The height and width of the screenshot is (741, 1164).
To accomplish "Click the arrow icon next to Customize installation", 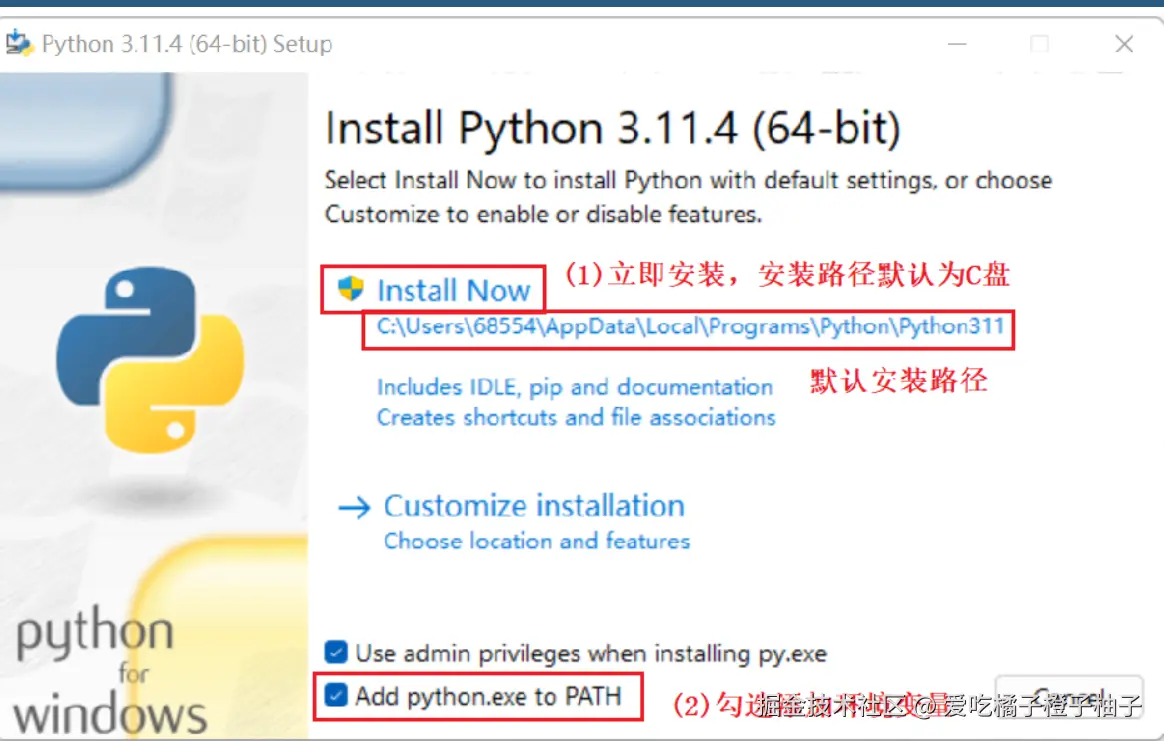I will pos(354,508).
